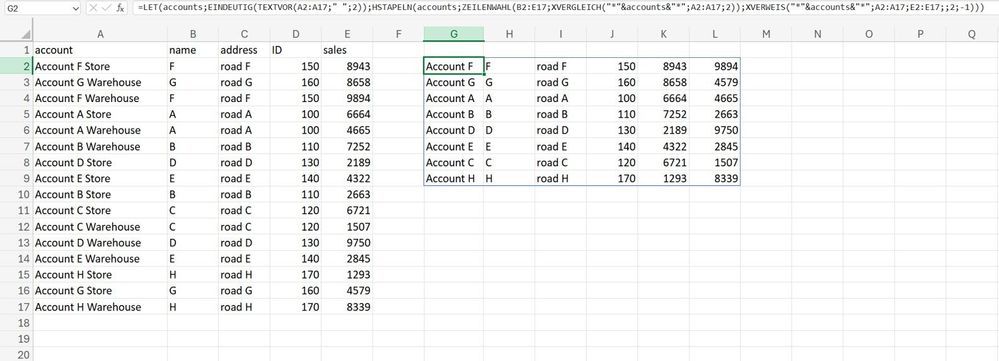This screenshot has height=361, width=999.
Task: Select sales value 6721 in column E
Action: coord(347,210)
